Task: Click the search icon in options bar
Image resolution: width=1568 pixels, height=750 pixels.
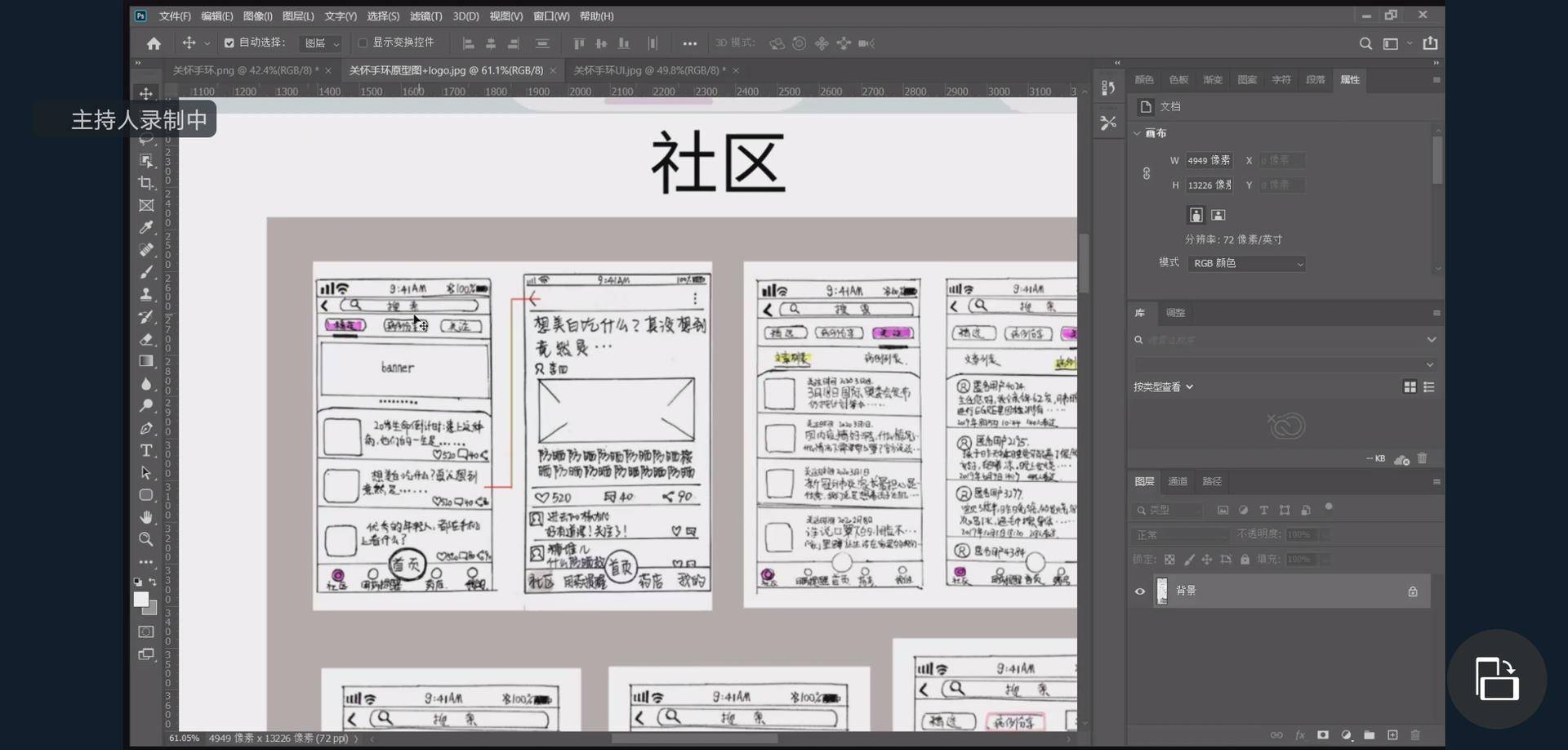Action: 1365,43
